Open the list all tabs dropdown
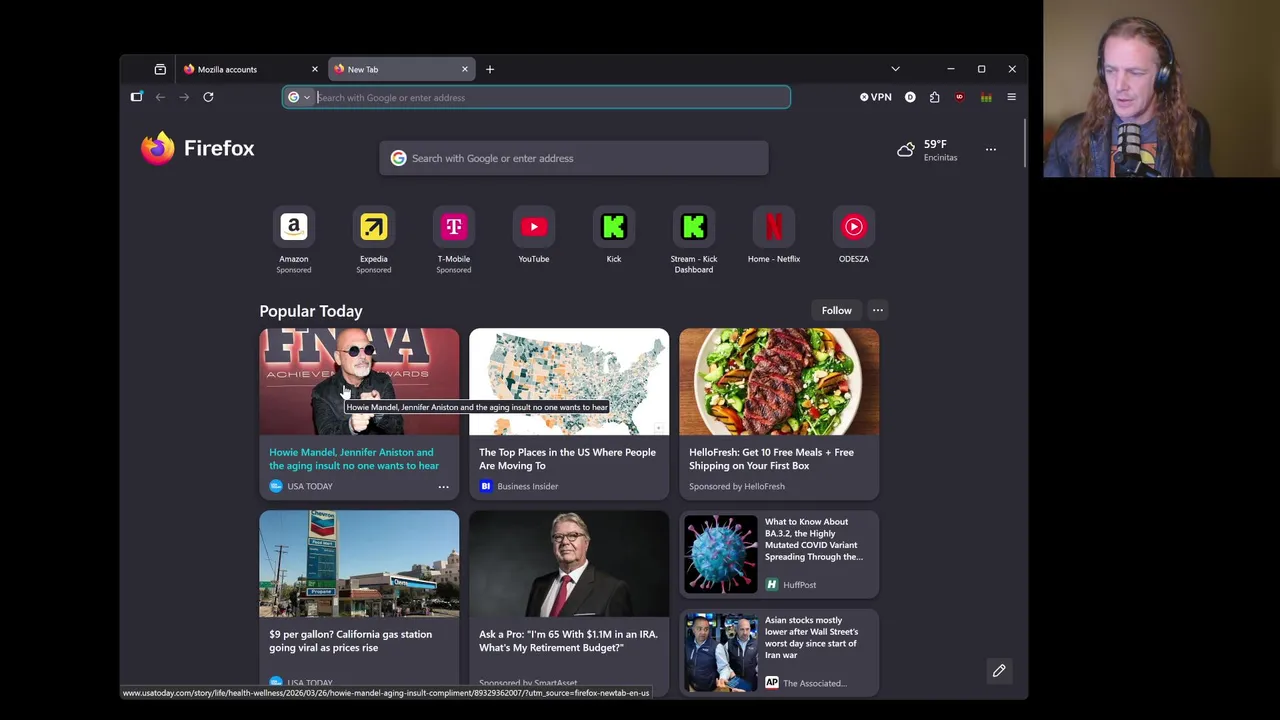Image resolution: width=1280 pixels, height=720 pixels. click(x=895, y=69)
